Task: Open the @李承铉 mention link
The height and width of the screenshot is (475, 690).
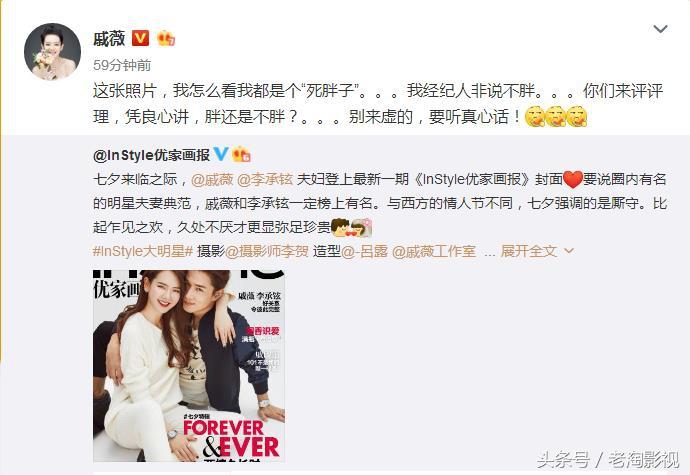Action: tap(264, 179)
